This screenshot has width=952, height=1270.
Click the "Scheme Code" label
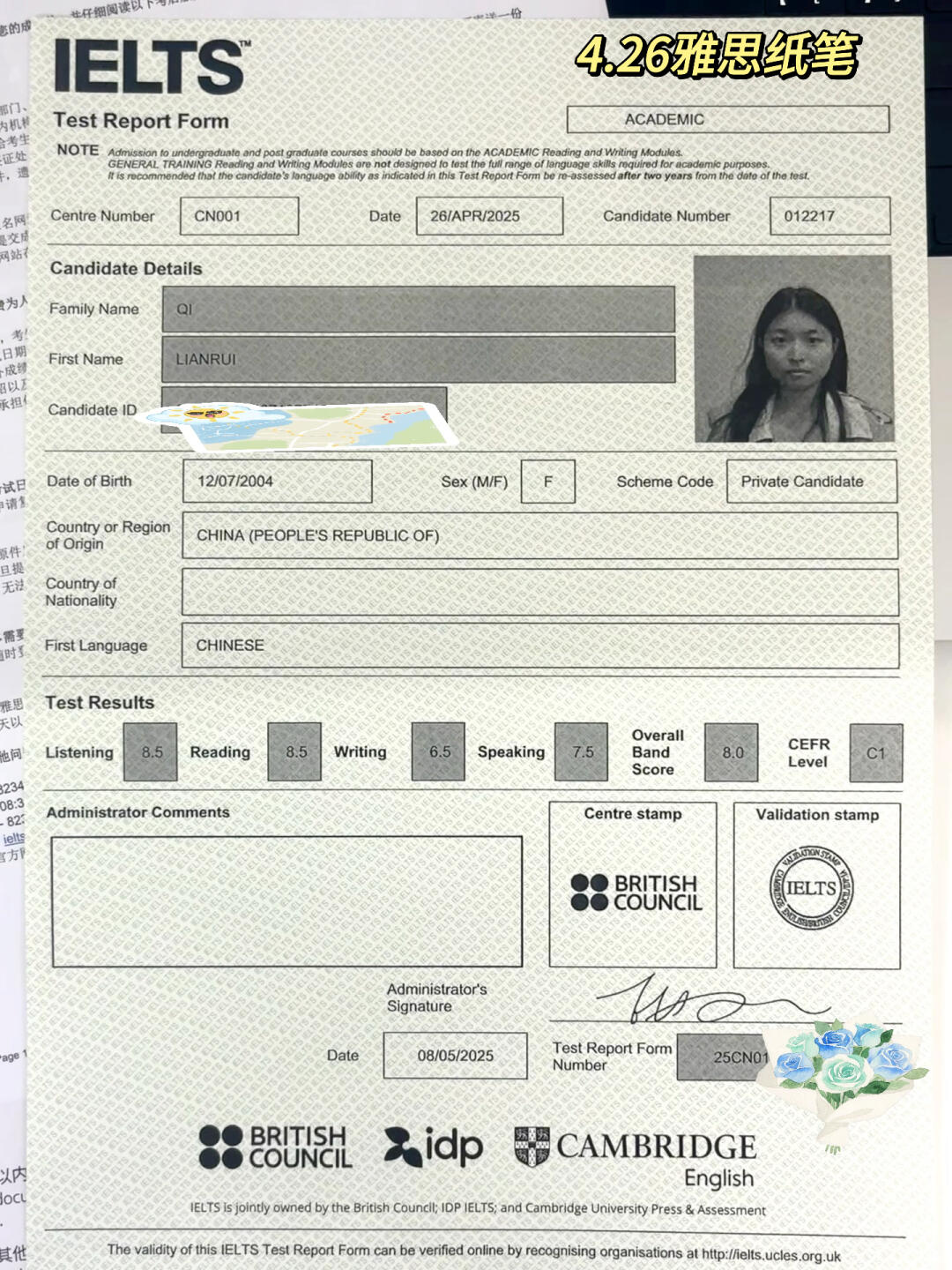pos(665,482)
